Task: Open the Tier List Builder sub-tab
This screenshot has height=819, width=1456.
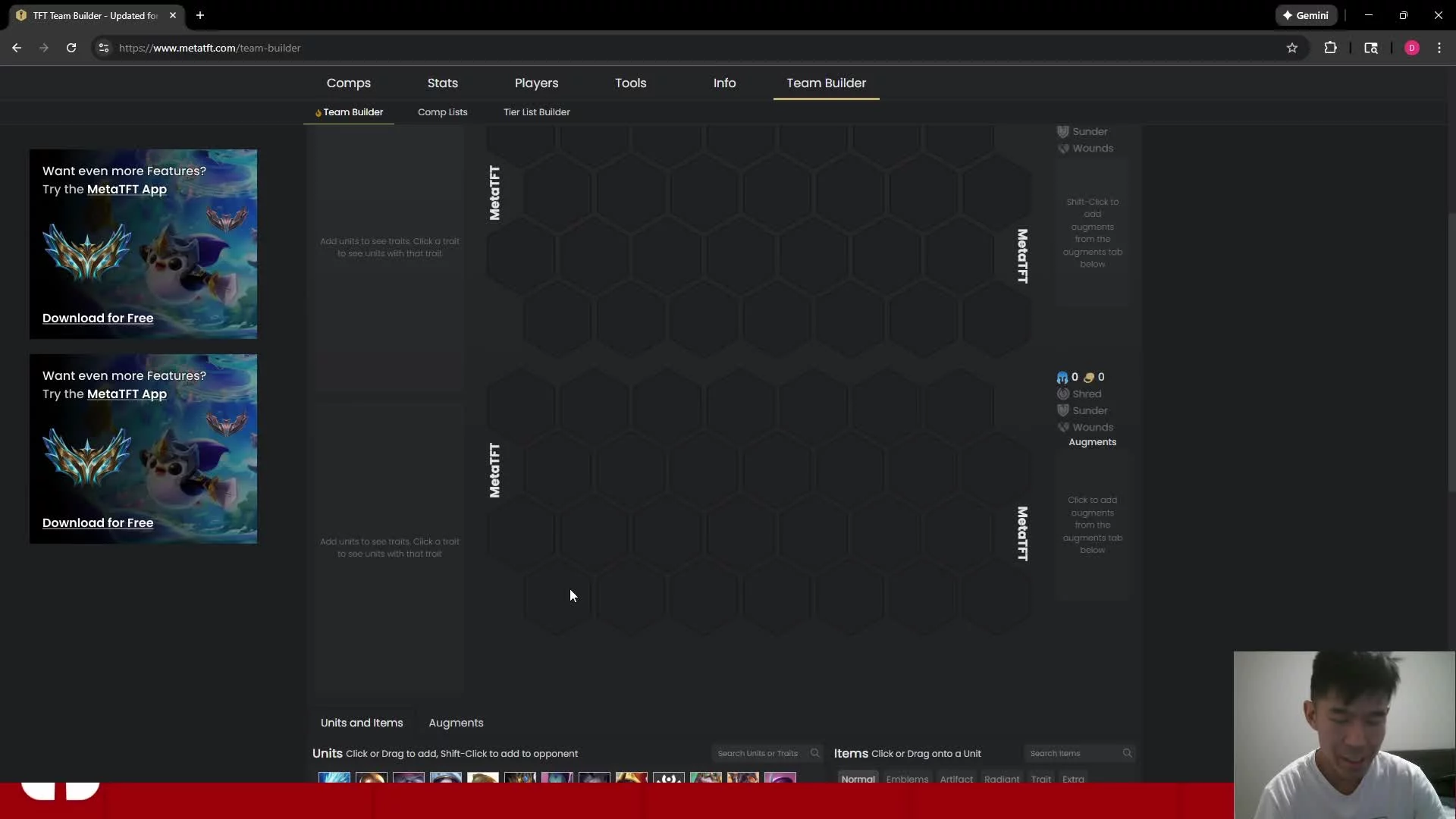Action: pos(536,112)
